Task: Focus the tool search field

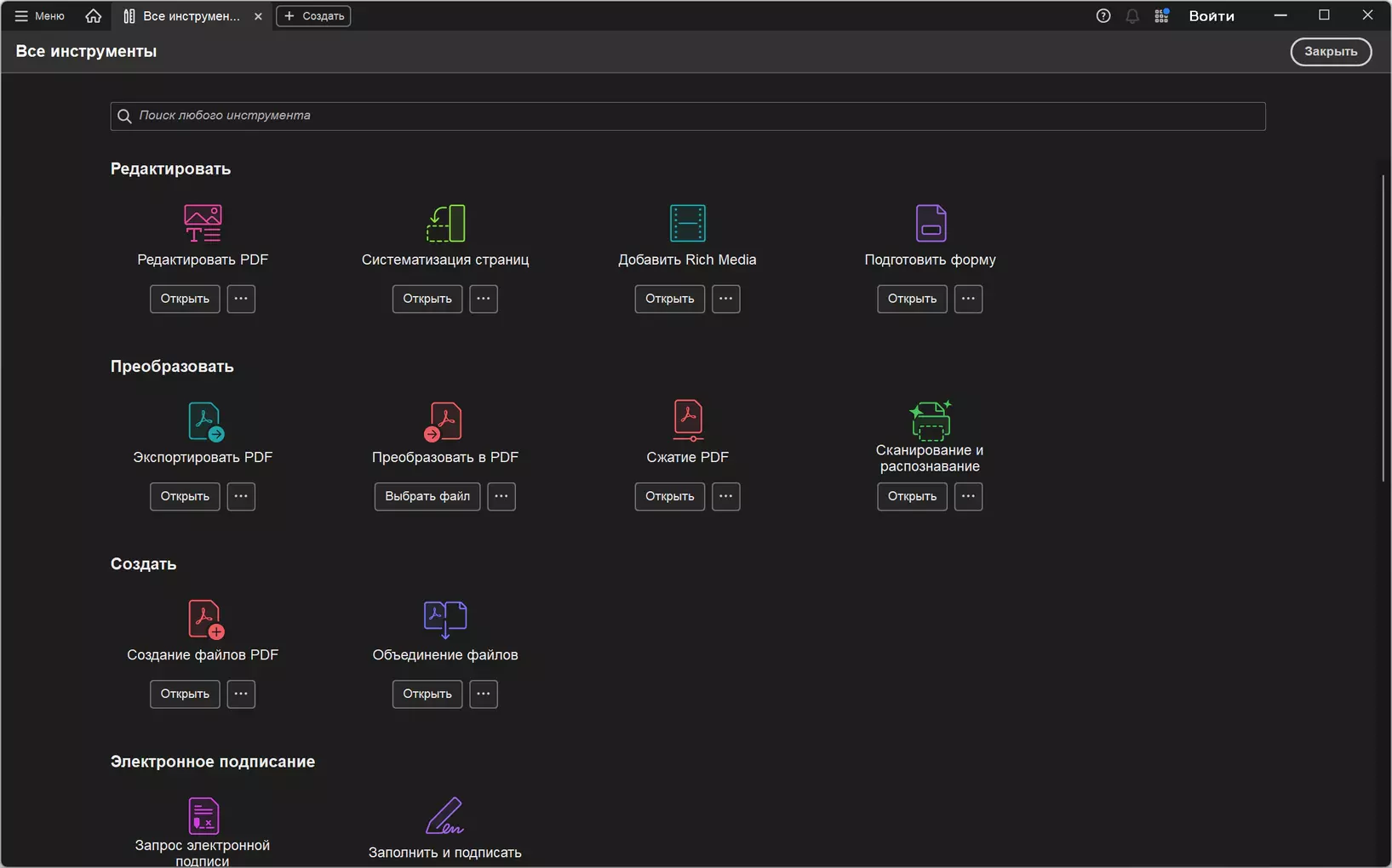Action: (688, 116)
